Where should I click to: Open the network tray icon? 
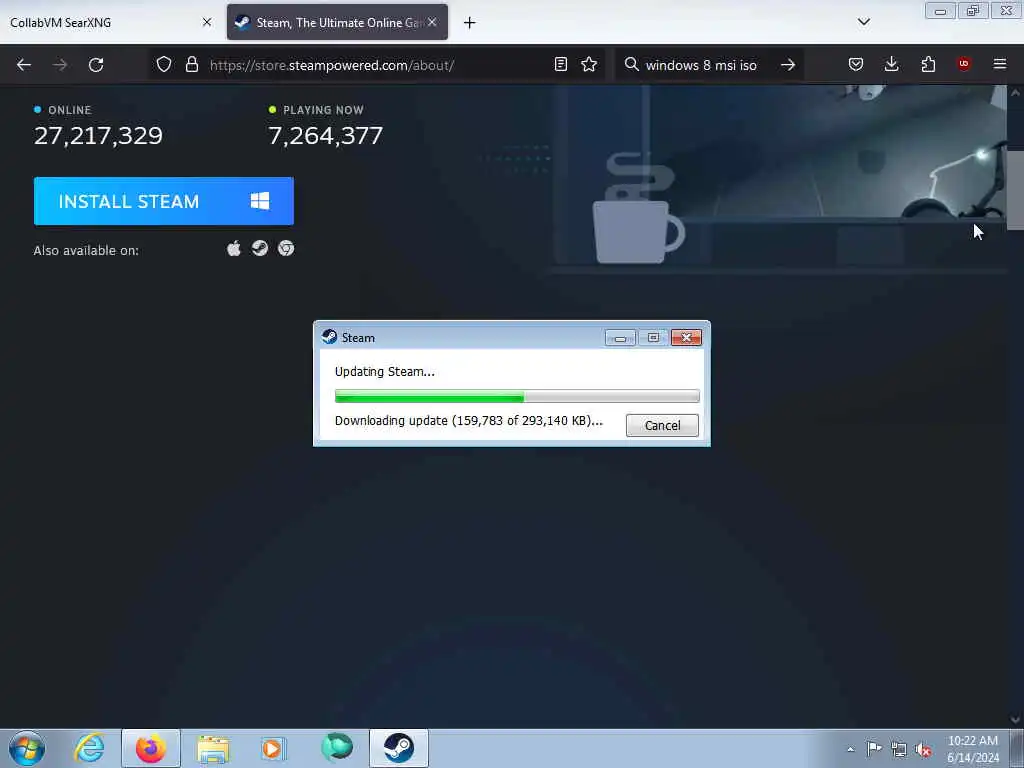[899, 750]
